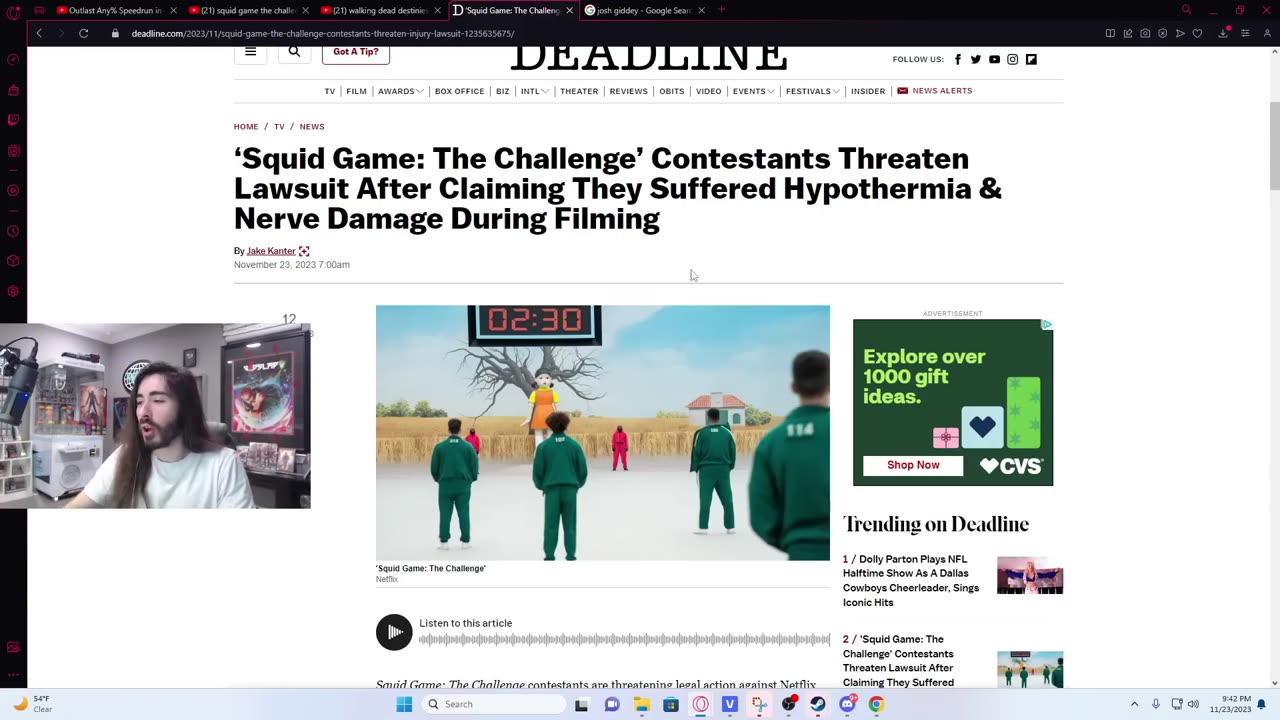Open Dolly Parton trending story link
This screenshot has width=1280, height=720.
coord(911,581)
